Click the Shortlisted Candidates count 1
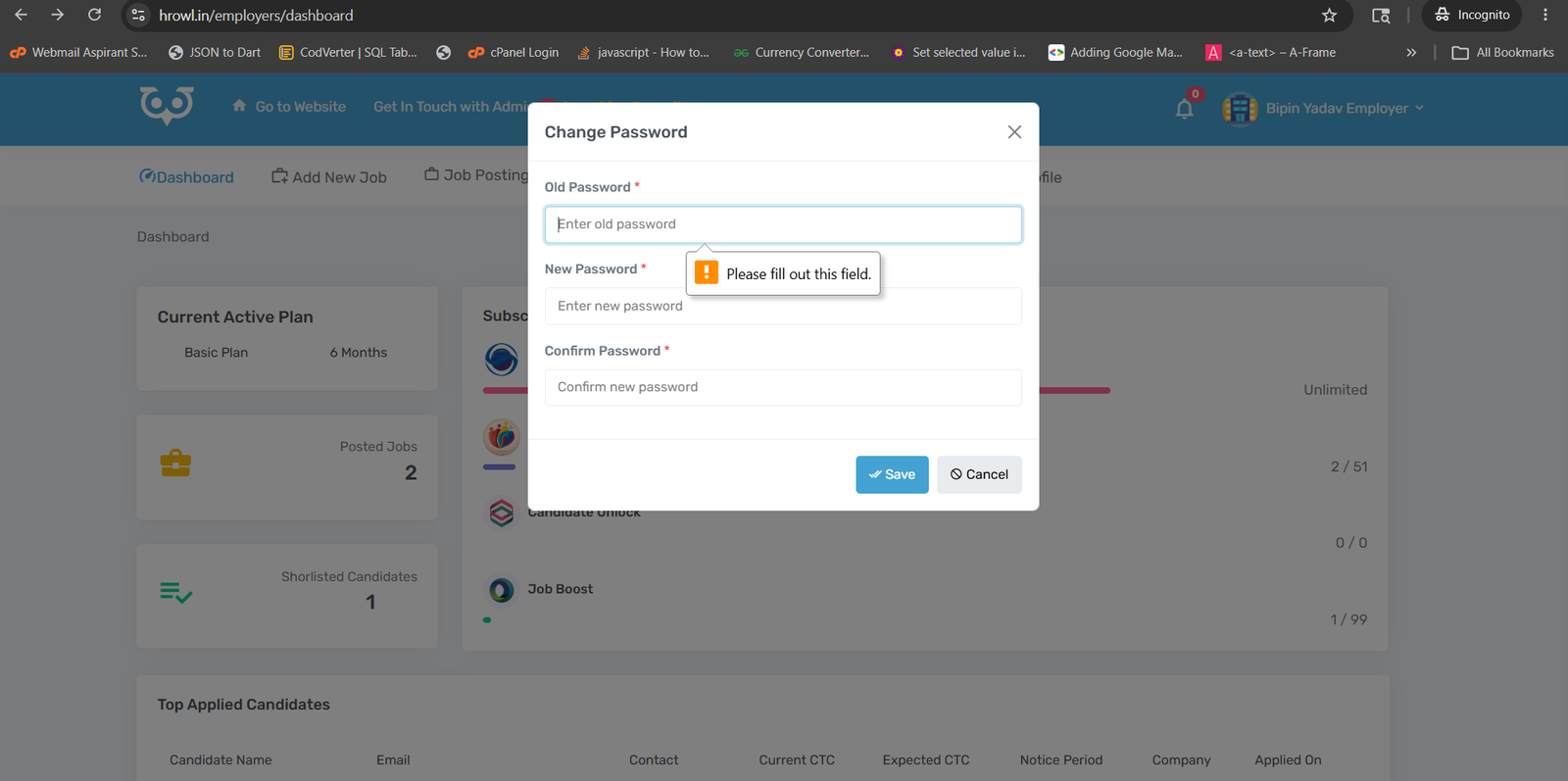 pos(370,603)
